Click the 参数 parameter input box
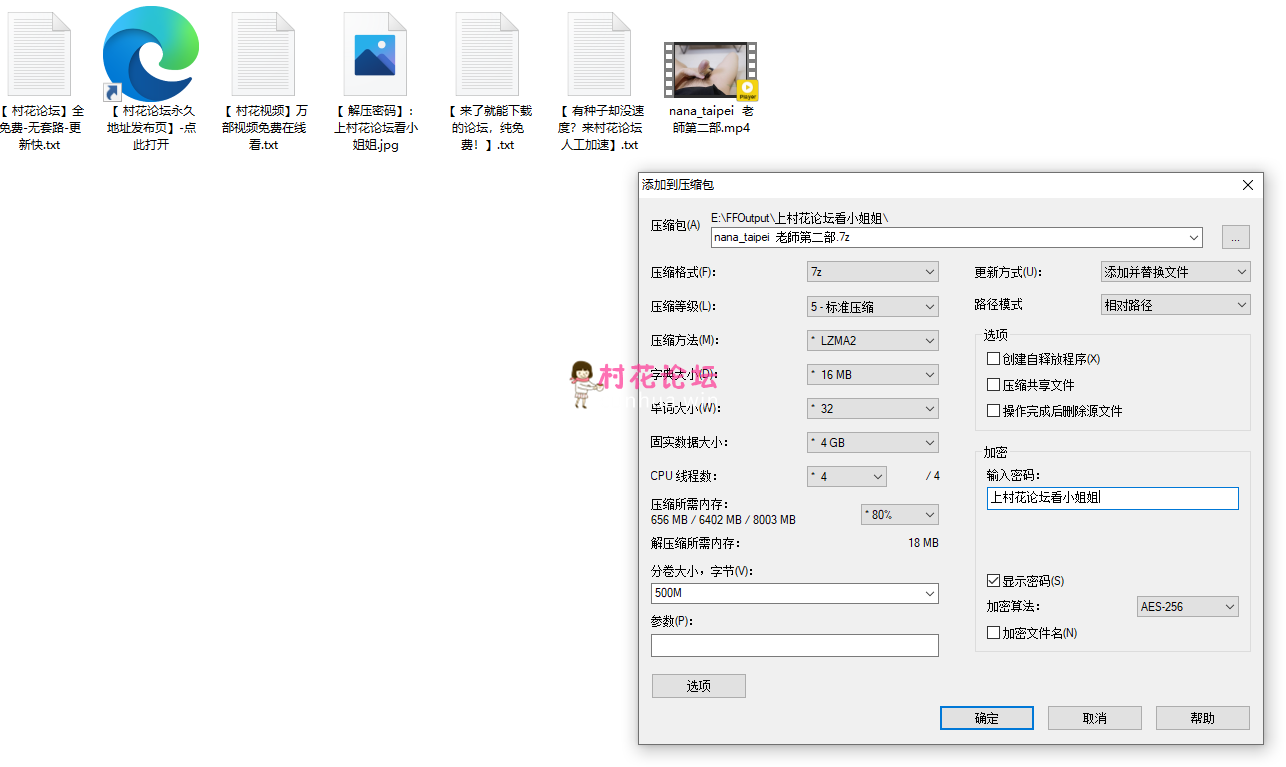The width and height of the screenshot is (1286, 767). [794, 645]
